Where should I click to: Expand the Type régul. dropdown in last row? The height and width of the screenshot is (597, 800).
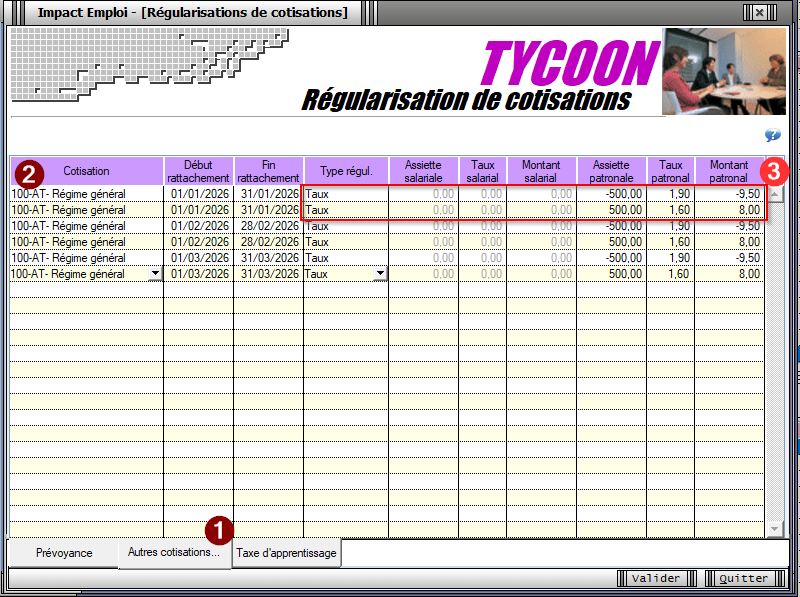click(x=380, y=273)
